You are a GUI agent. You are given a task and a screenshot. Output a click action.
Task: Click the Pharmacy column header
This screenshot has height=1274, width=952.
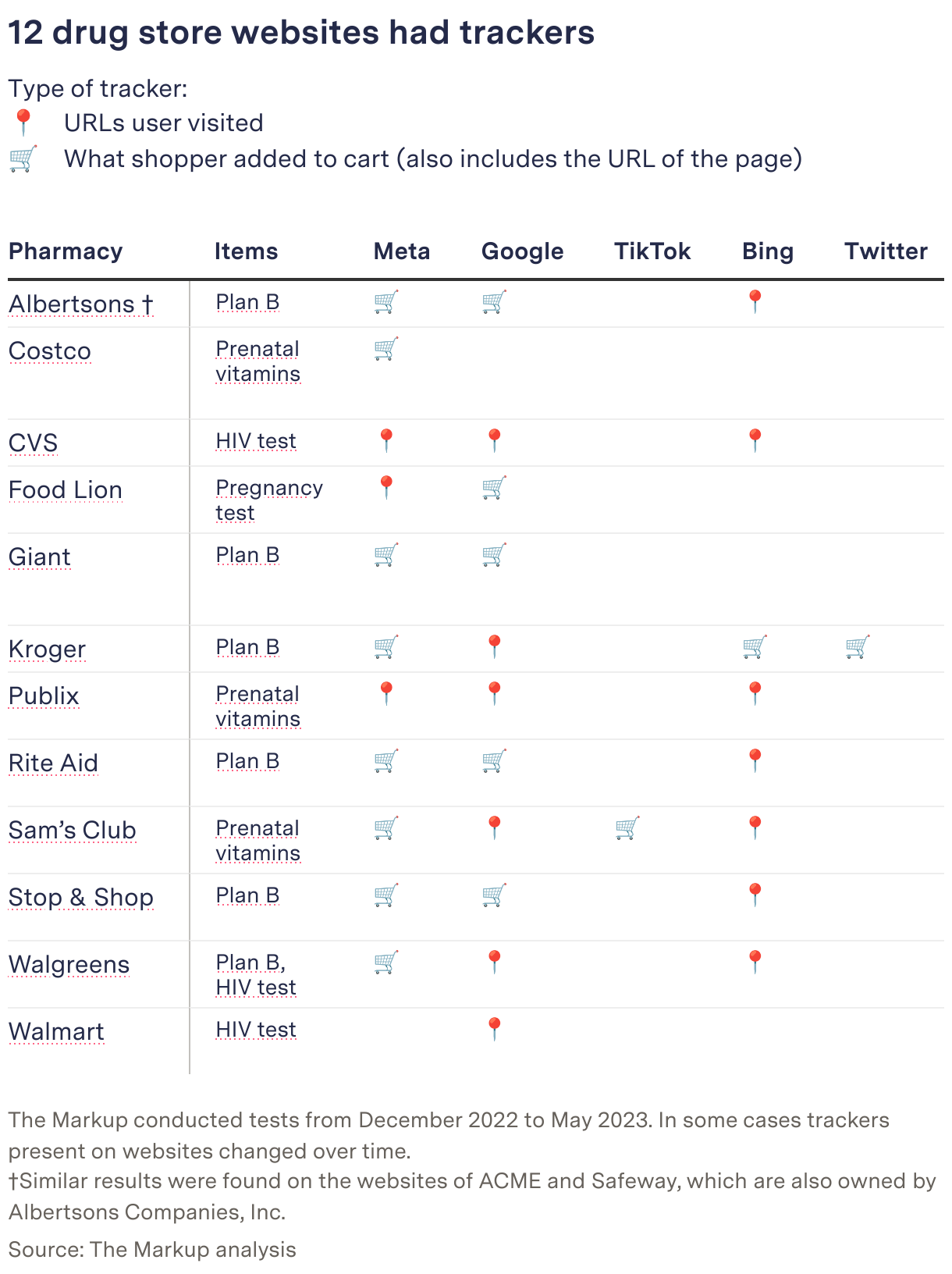click(66, 251)
